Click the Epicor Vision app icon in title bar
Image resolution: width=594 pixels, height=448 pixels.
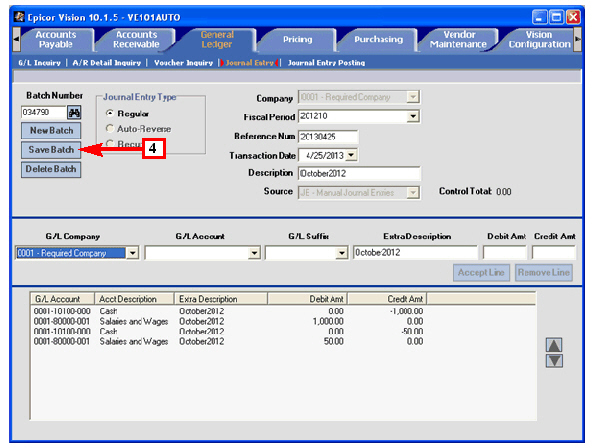[19, 17]
